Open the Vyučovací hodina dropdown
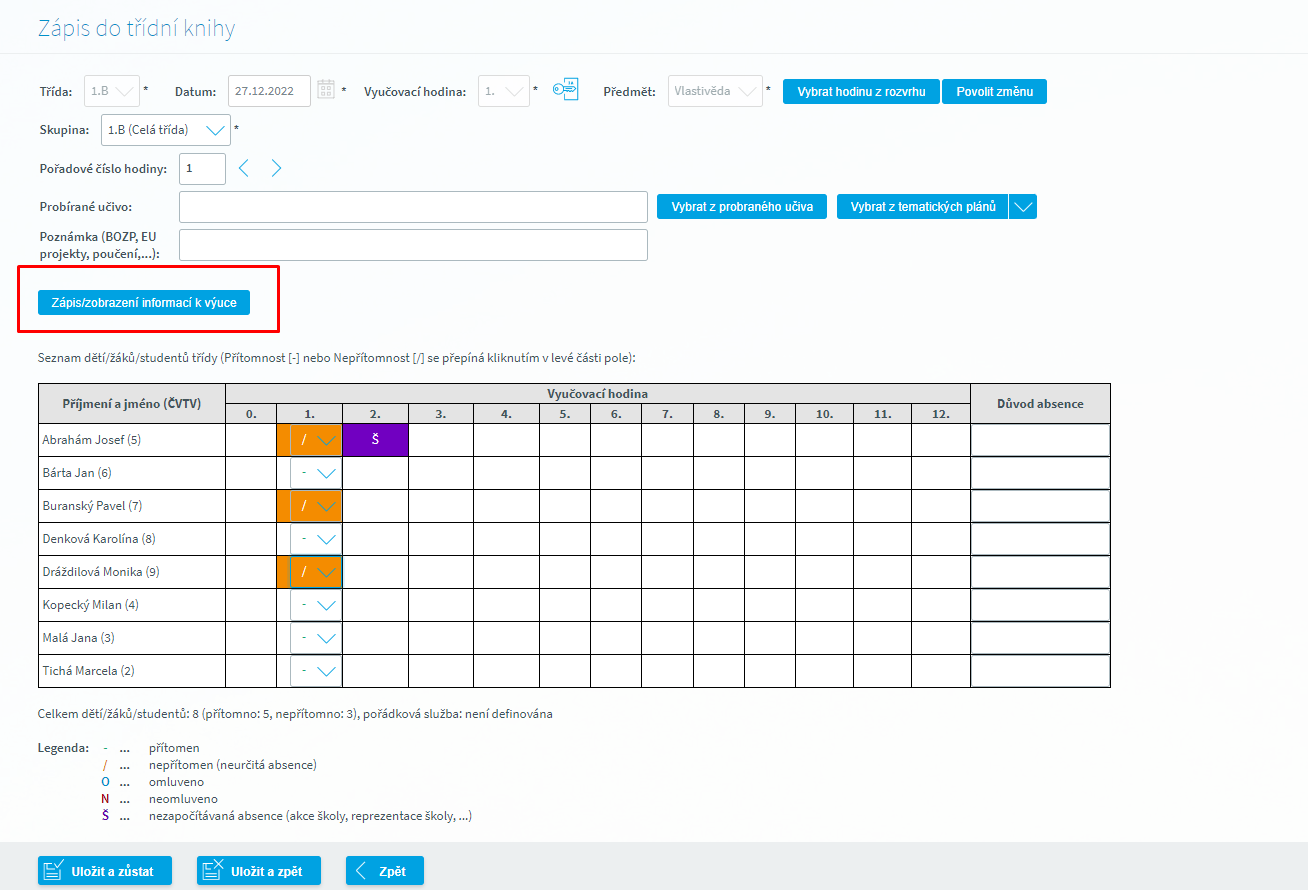1308x890 pixels. (x=504, y=91)
